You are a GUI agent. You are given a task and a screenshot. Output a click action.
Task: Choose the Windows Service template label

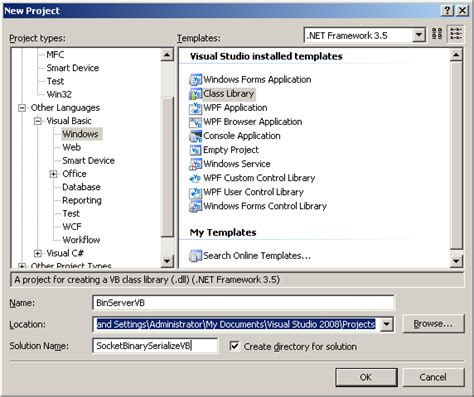pyautogui.click(x=237, y=164)
